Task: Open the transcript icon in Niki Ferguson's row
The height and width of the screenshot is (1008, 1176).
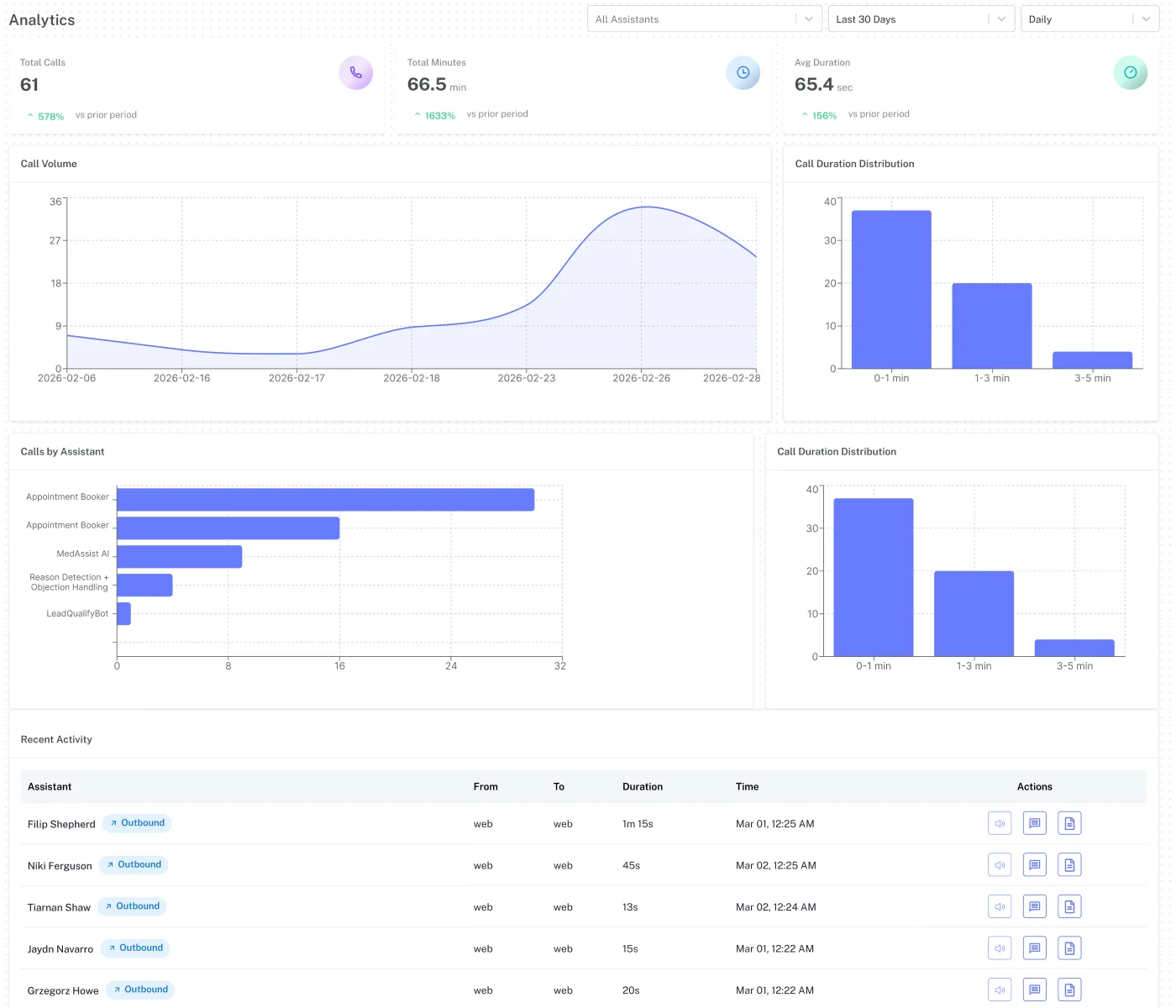Action: (1035, 865)
